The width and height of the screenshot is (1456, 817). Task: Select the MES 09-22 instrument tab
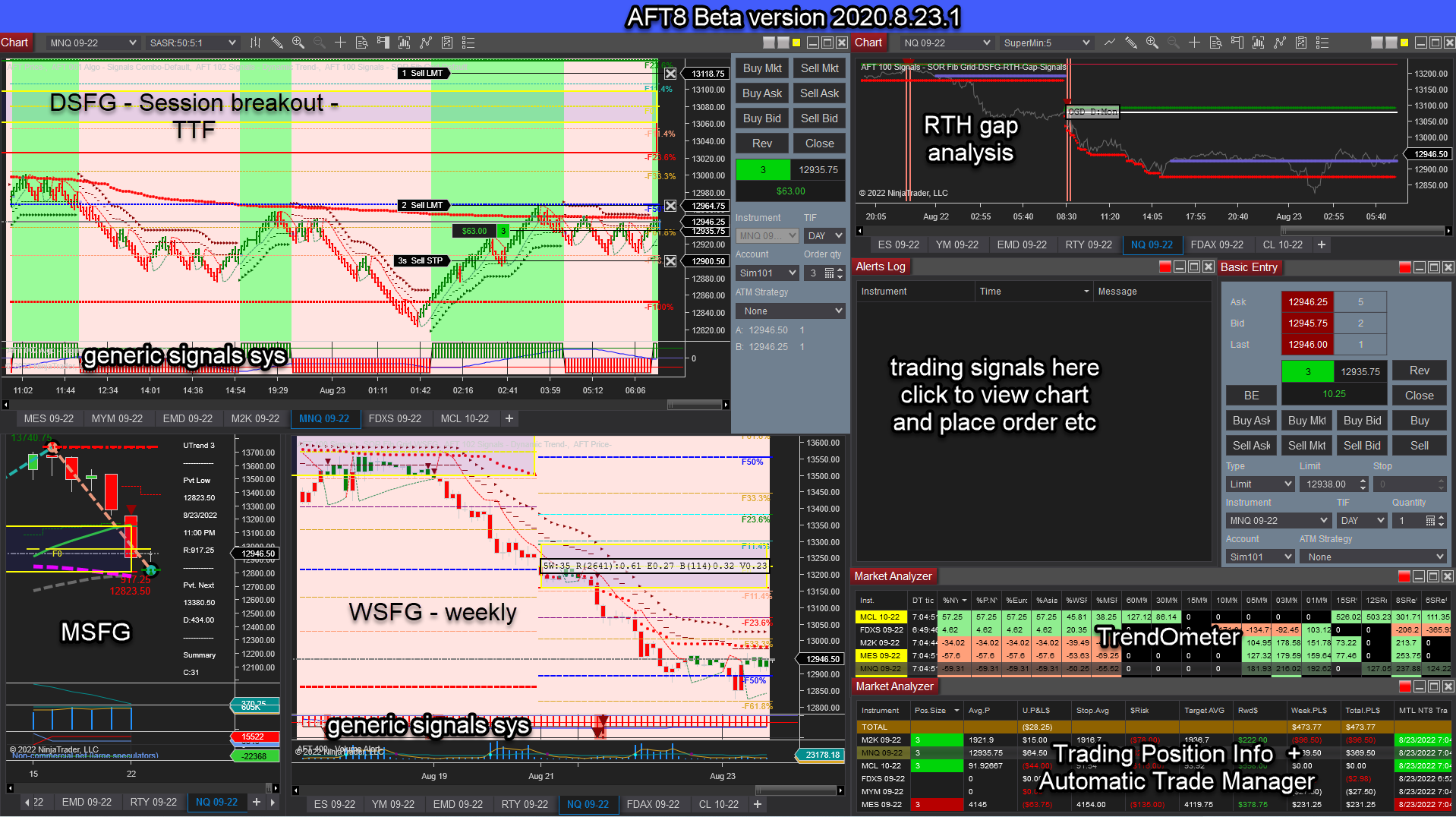(x=49, y=418)
